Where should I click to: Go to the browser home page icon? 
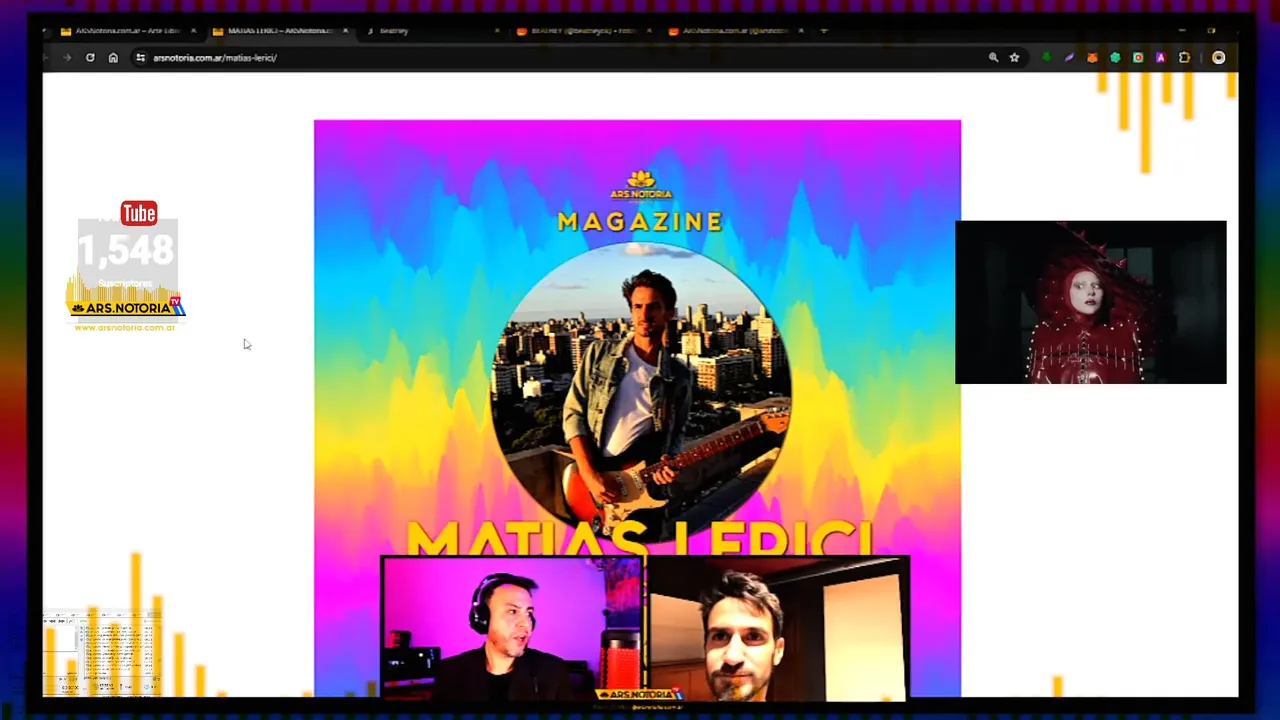click(x=113, y=58)
